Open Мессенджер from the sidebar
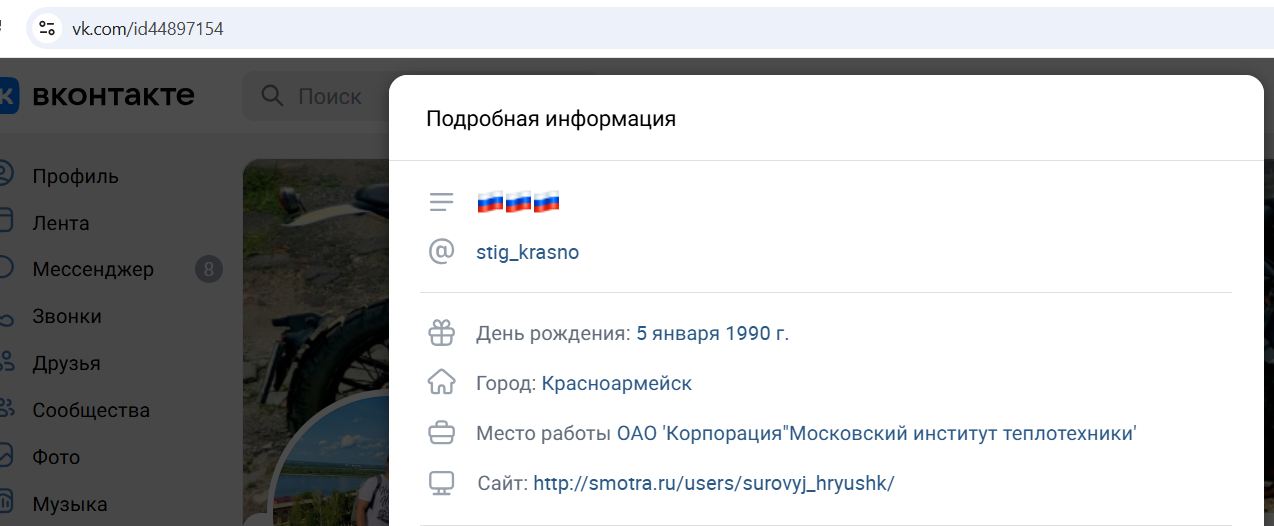1274x526 pixels. point(93,269)
